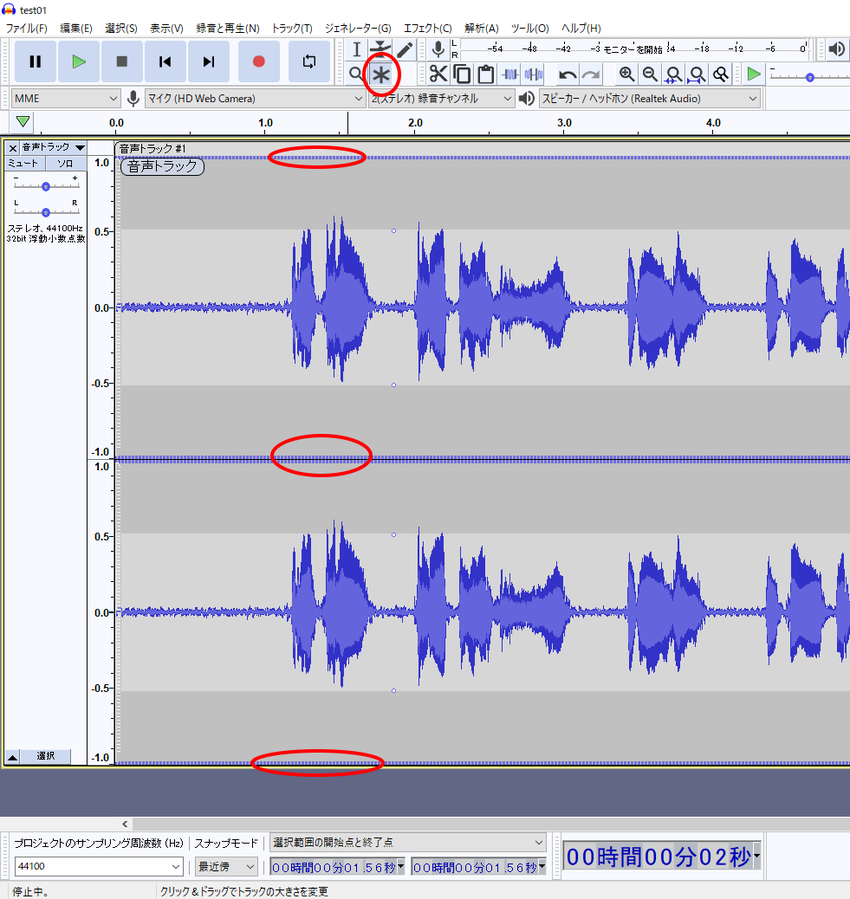Click the 選択 button in track panel
Screen dimensions: 850x899
point(46,757)
